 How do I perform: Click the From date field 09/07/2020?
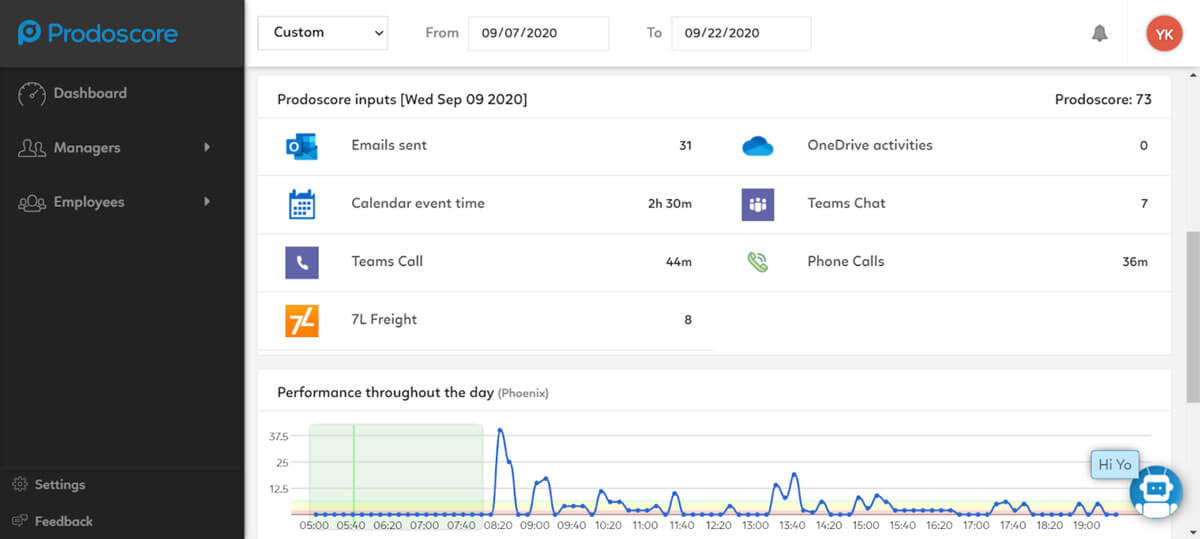point(538,33)
